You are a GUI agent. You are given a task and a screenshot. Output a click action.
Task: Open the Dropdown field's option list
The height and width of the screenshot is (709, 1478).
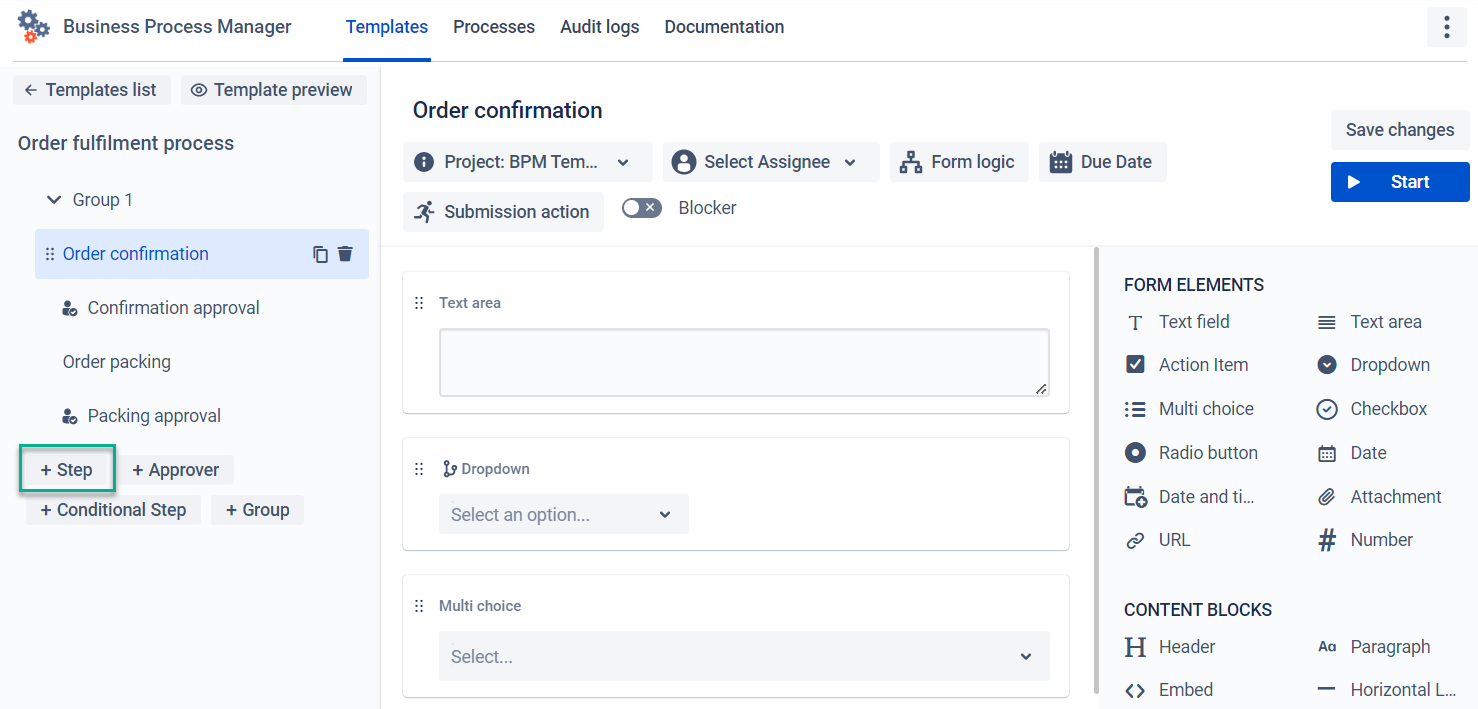coord(563,513)
